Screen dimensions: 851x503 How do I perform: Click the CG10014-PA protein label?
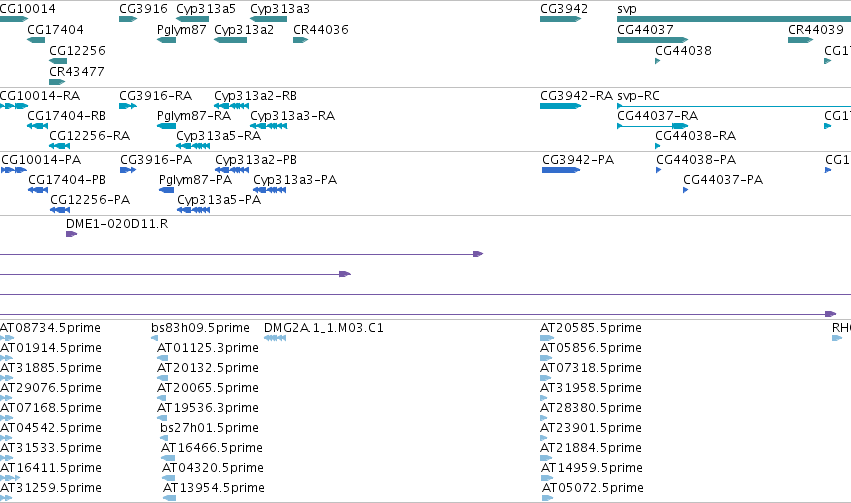click(41, 160)
